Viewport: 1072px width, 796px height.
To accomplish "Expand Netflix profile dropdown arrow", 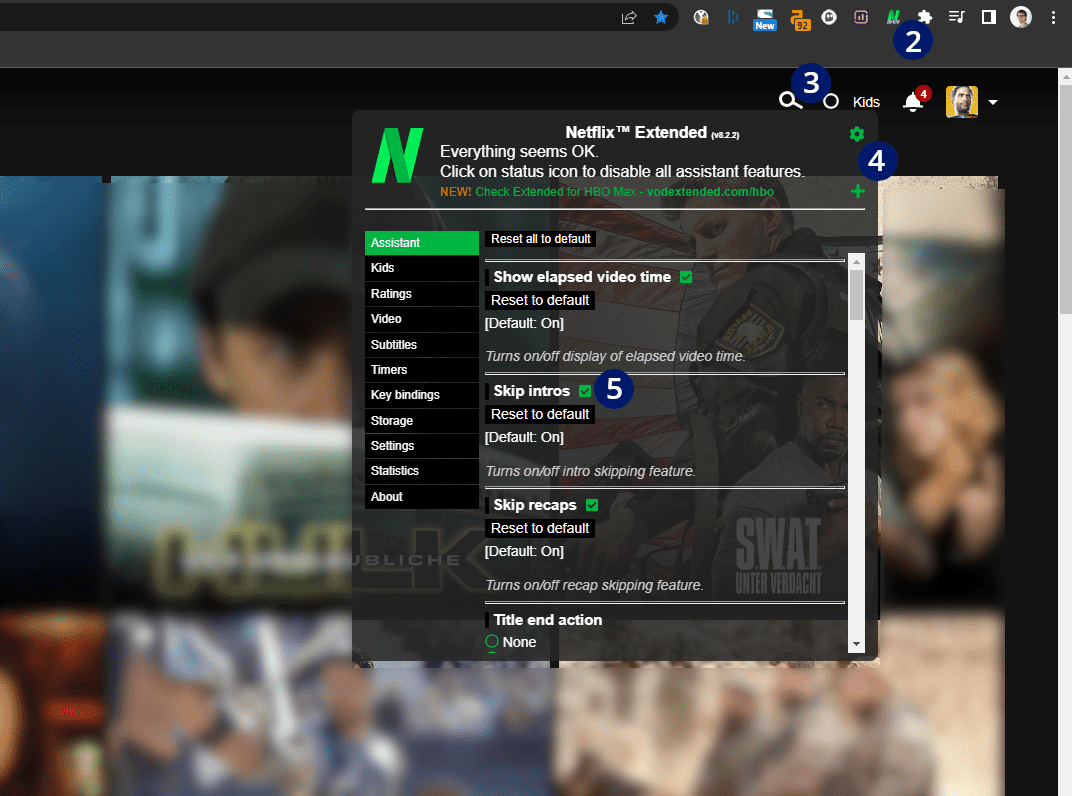I will point(993,103).
